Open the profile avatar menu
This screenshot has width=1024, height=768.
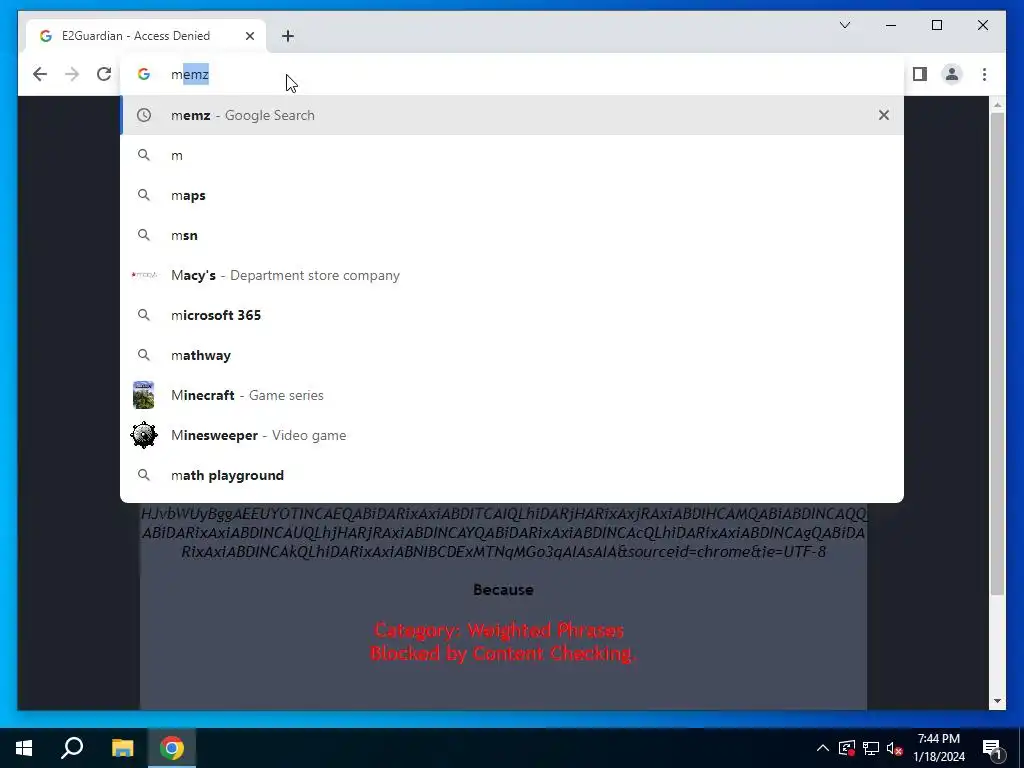pyautogui.click(x=952, y=74)
